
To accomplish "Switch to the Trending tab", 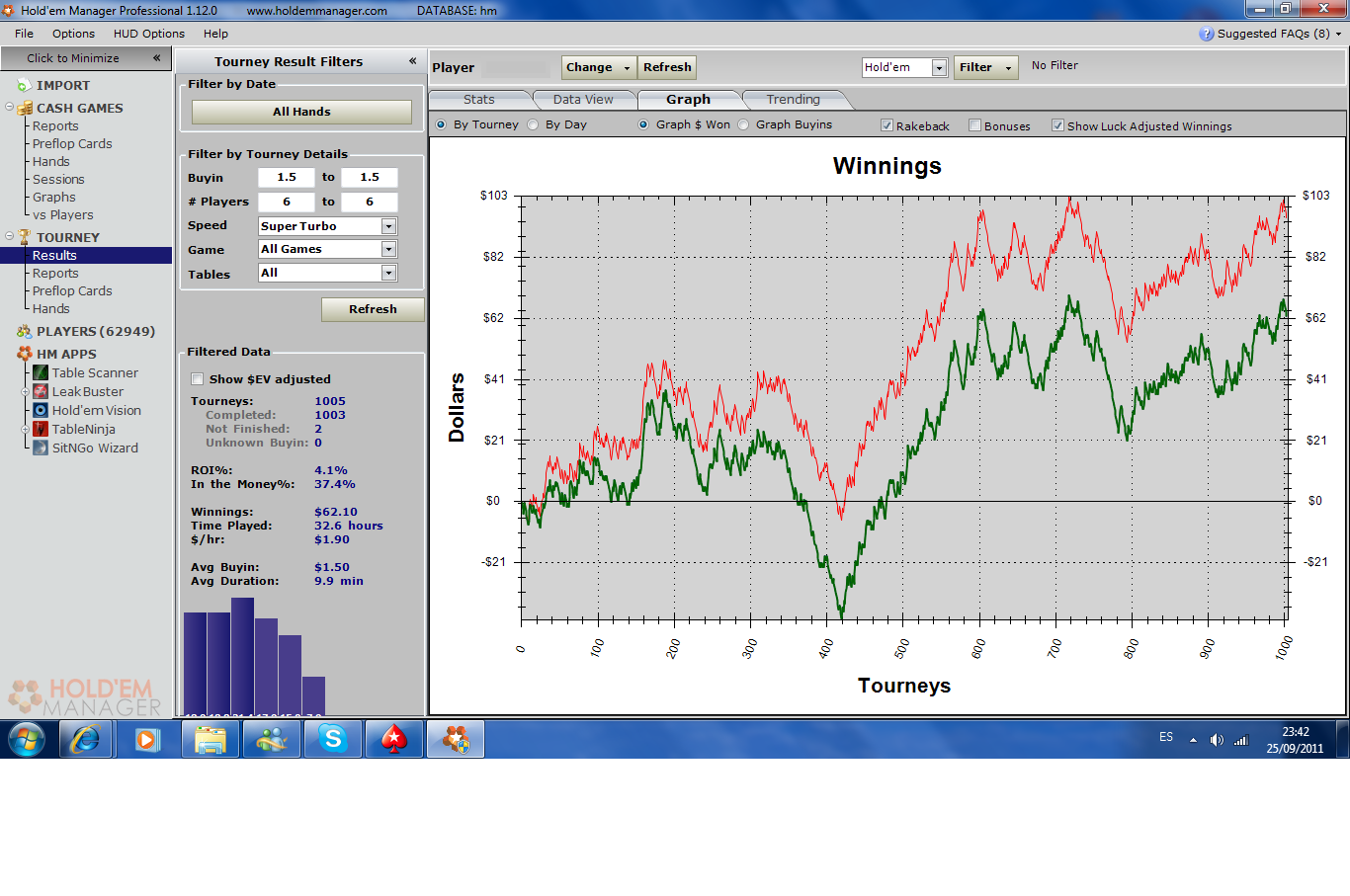I will [794, 100].
